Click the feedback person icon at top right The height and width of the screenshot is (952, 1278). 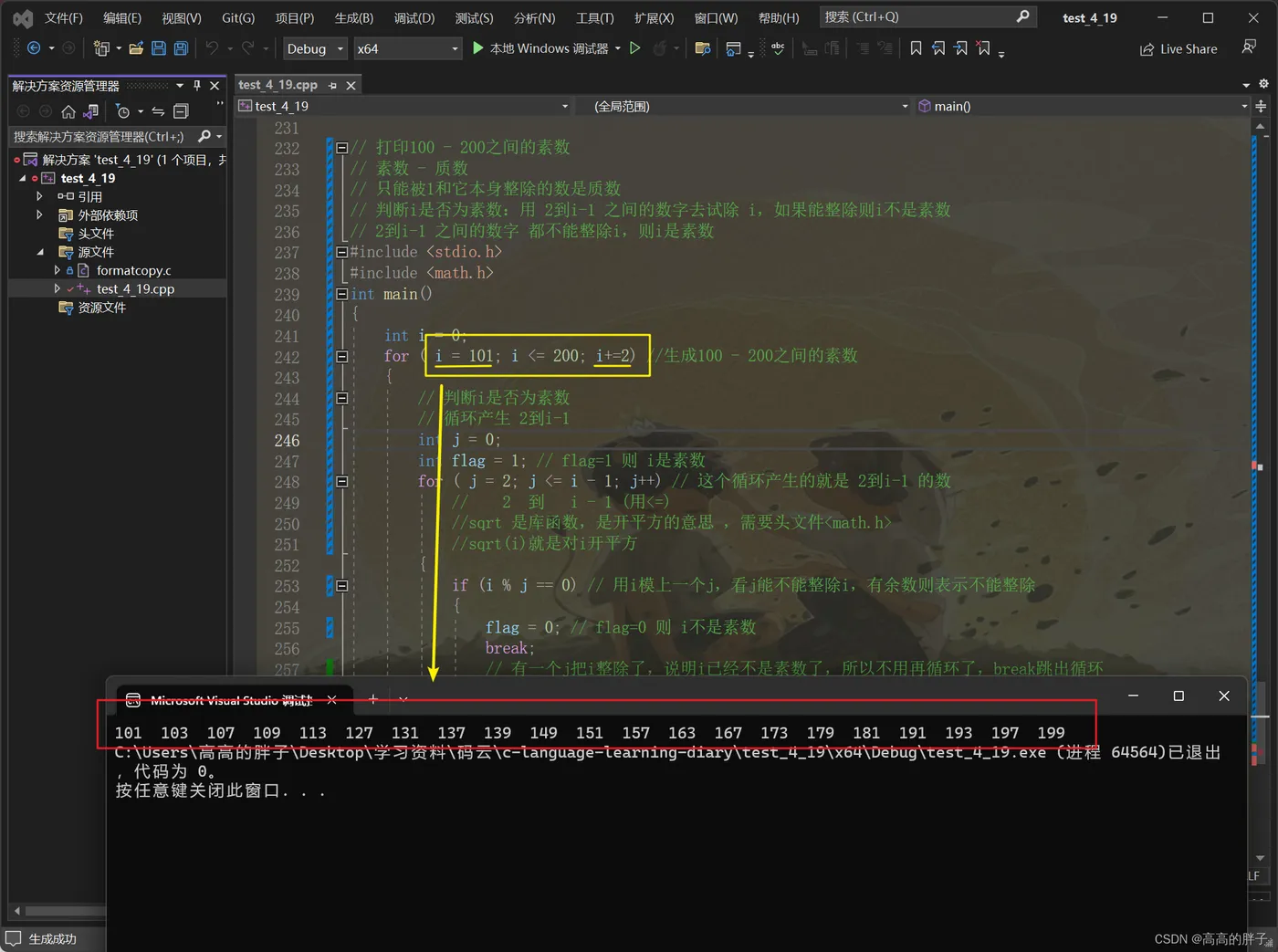click(1249, 47)
